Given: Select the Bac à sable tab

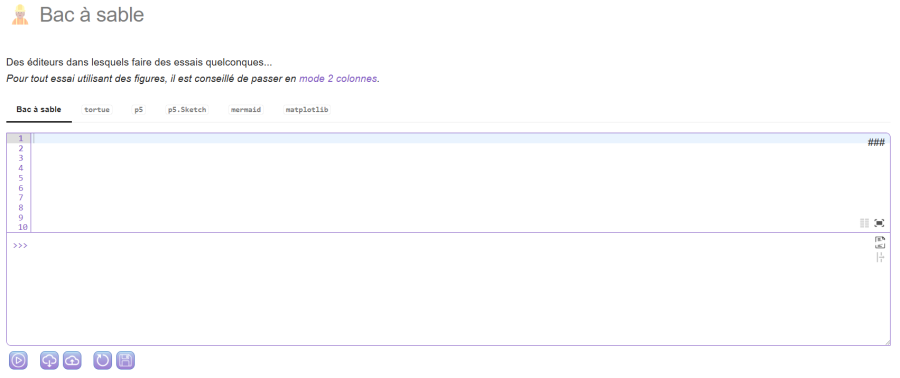Looking at the screenshot, I should [39, 110].
